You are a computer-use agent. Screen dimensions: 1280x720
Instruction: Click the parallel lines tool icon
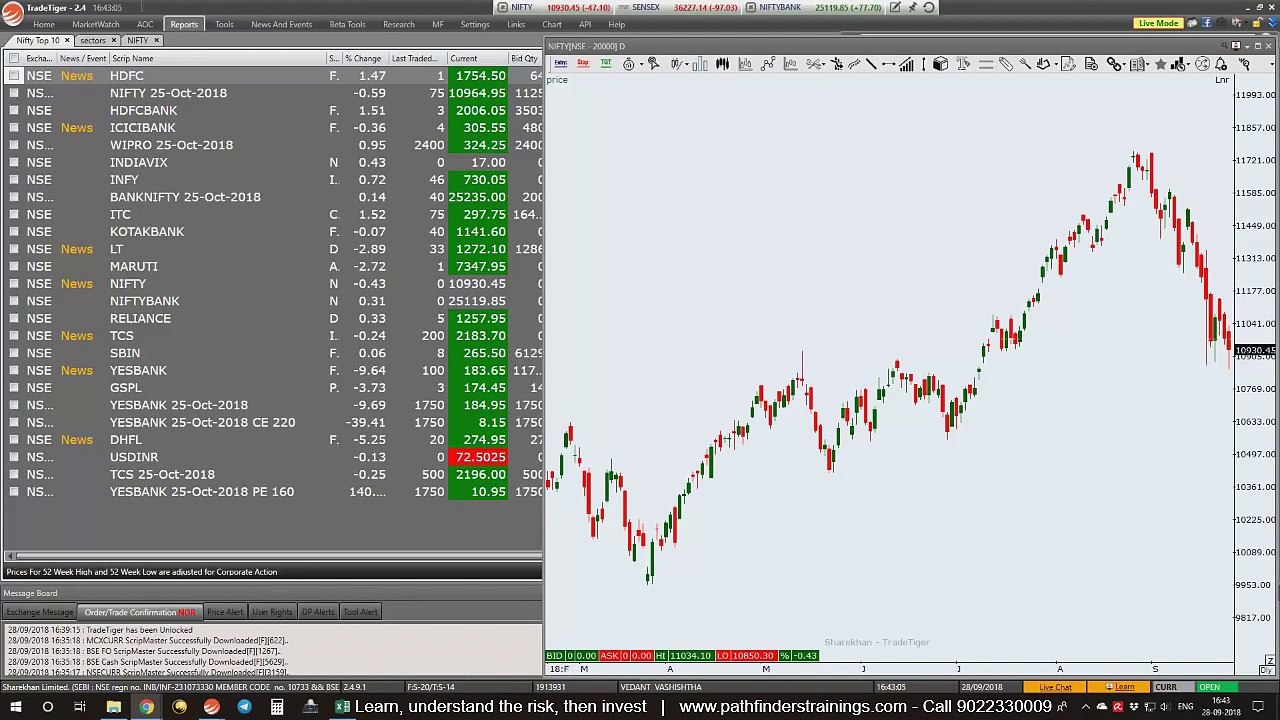(985, 64)
